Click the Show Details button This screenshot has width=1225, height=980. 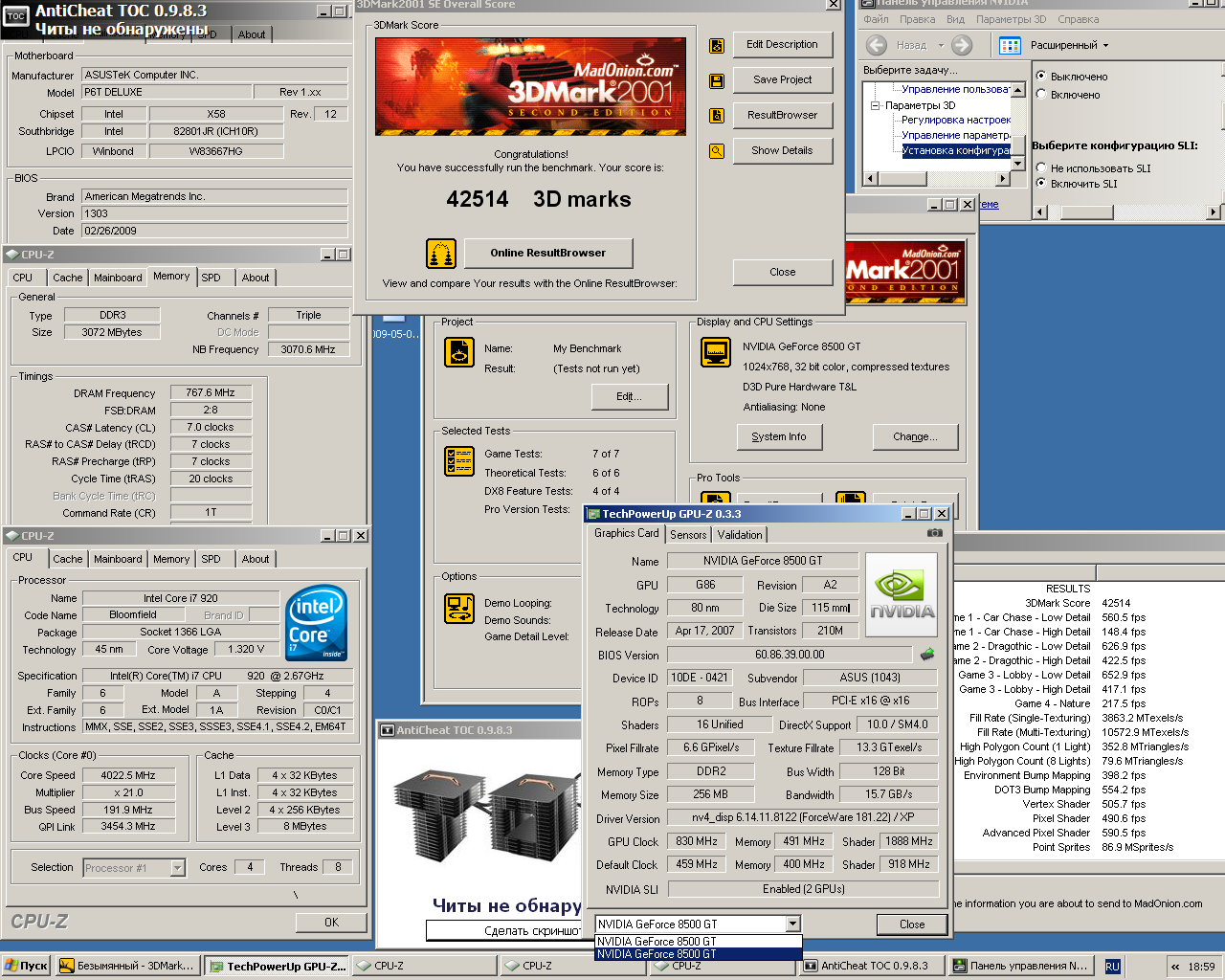783,151
